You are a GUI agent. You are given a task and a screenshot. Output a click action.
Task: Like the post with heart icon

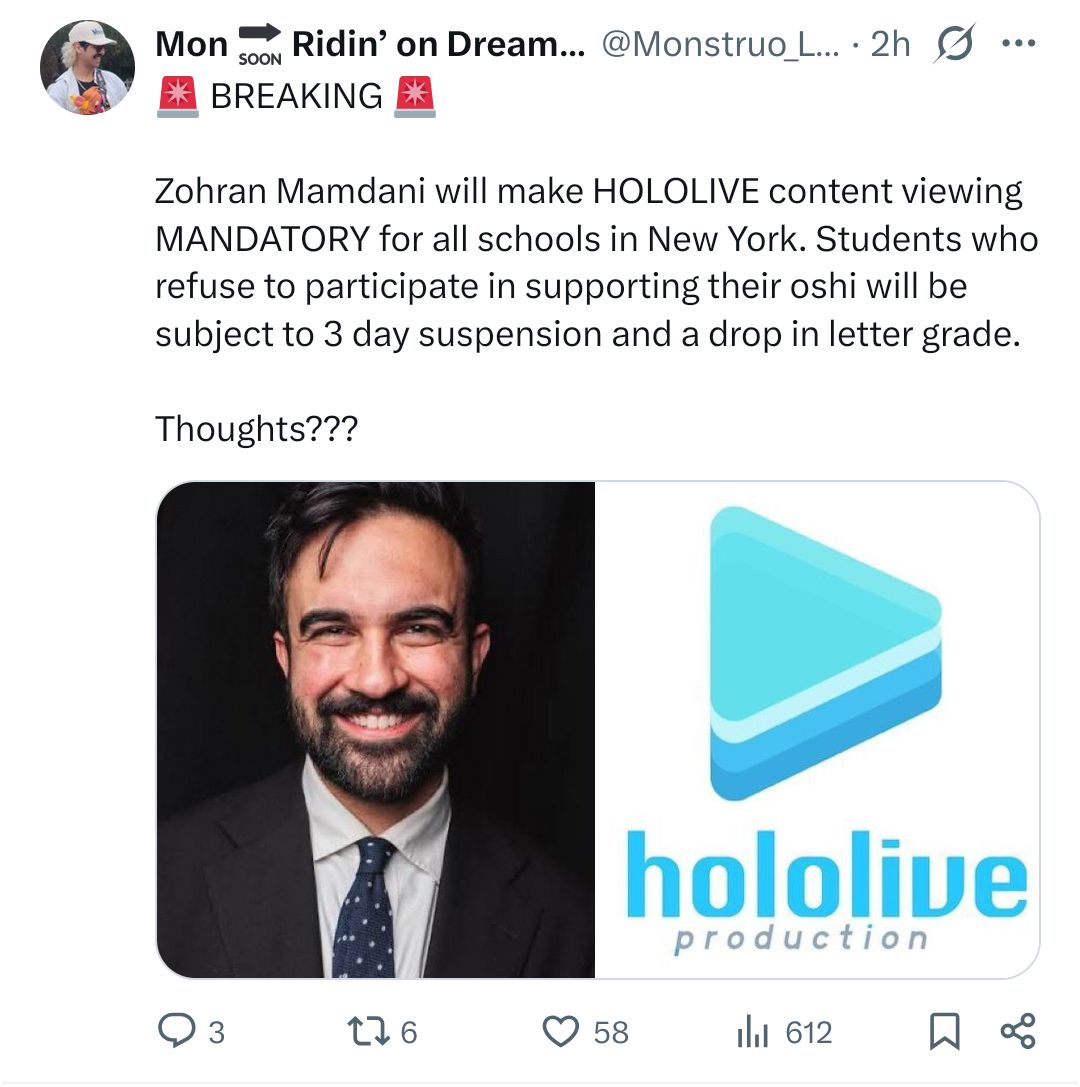pyautogui.click(x=560, y=1031)
